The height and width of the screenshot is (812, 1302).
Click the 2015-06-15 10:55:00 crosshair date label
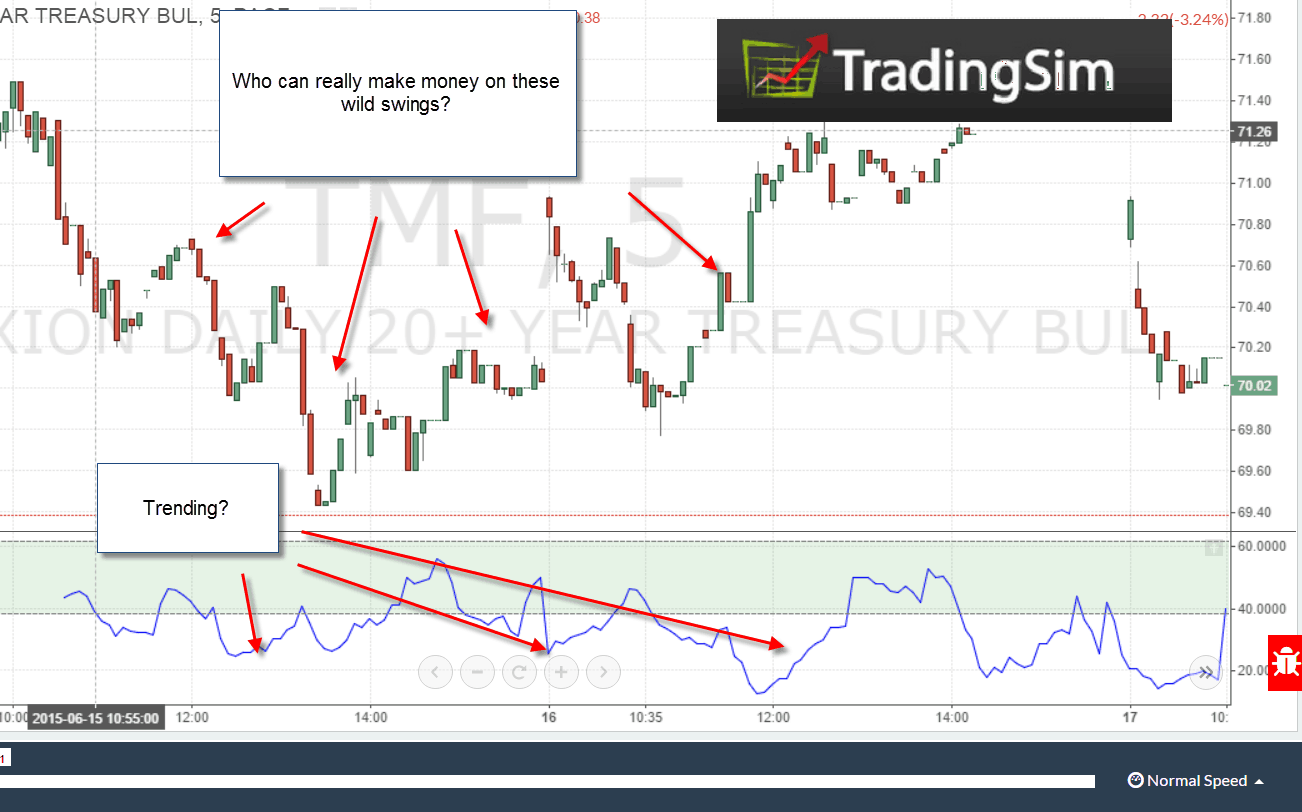point(95,718)
